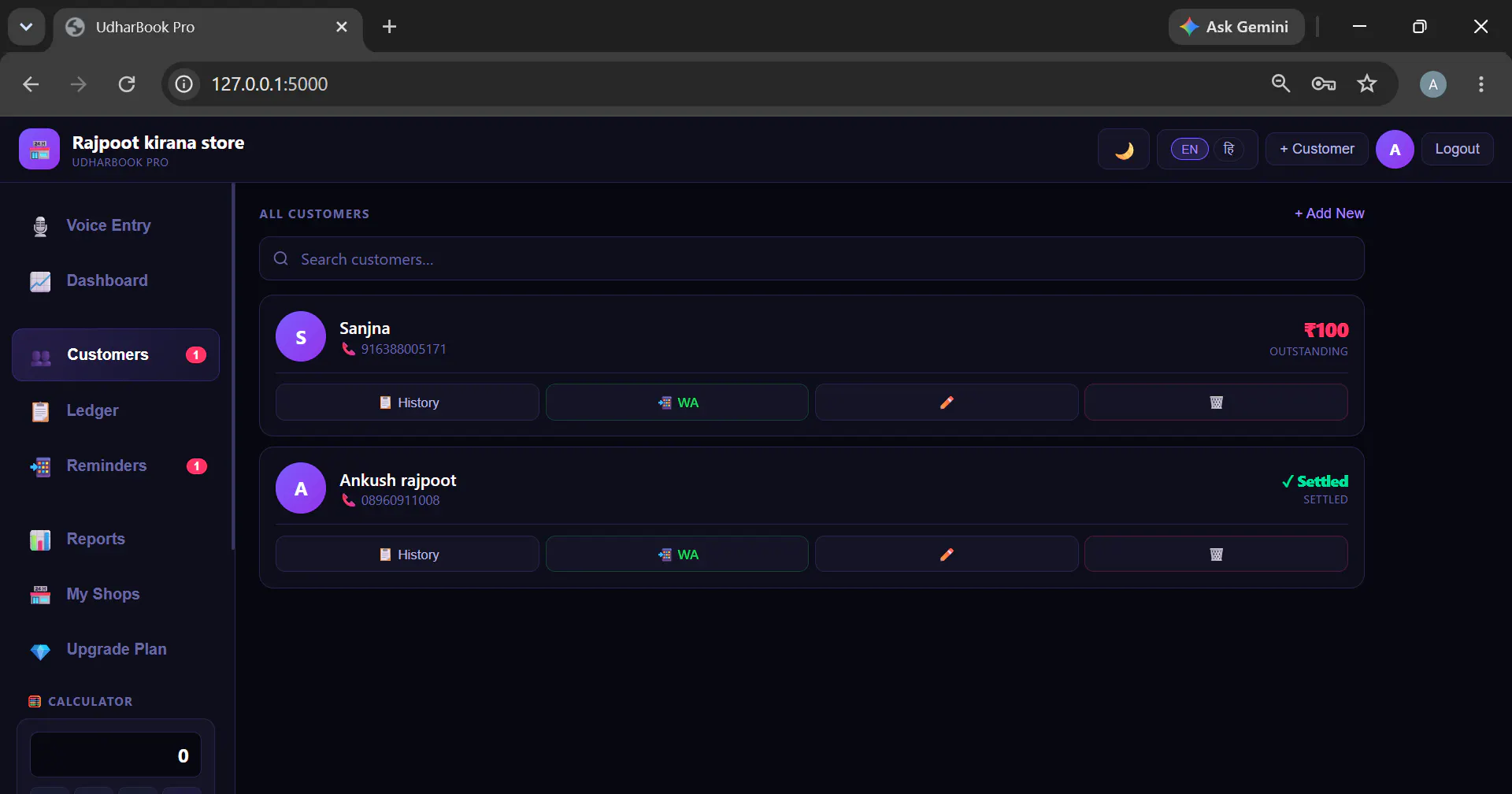
Task: Click Sanjna's avatar circle S
Action: 301,336
